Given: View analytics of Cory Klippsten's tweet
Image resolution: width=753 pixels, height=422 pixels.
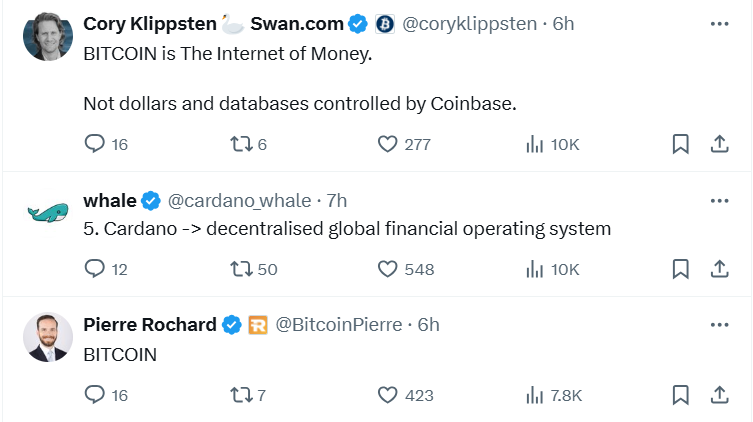Looking at the screenshot, I should [535, 144].
